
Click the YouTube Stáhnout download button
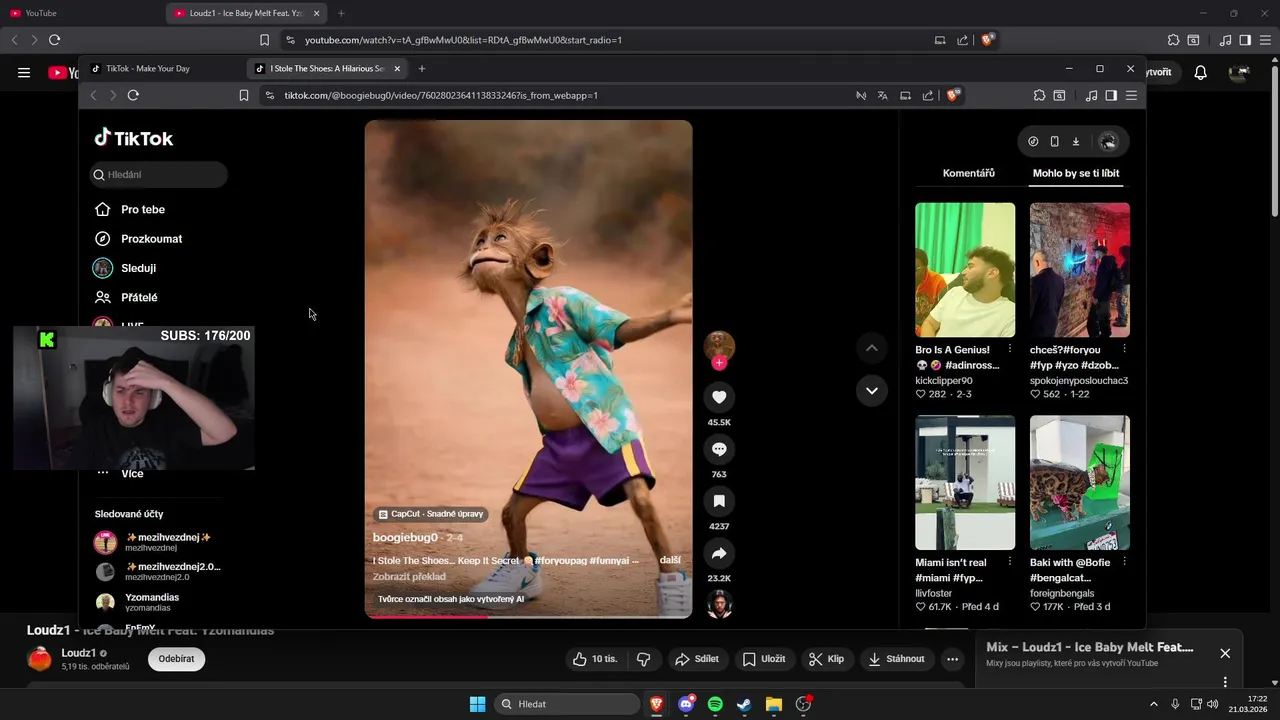(x=898, y=659)
